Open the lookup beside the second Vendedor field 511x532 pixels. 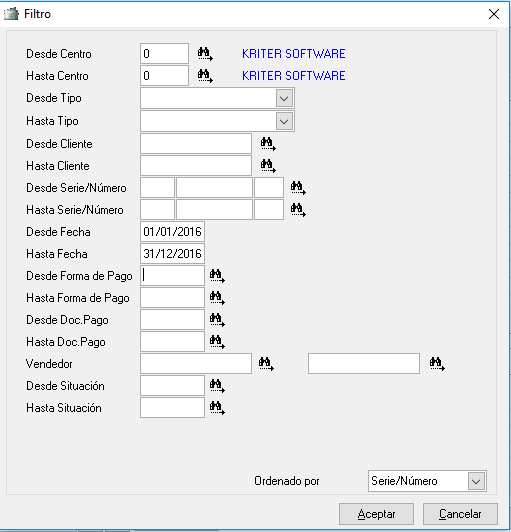click(437, 364)
